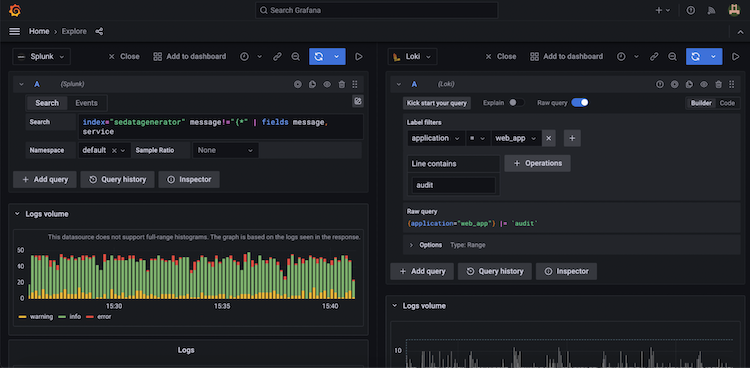Start live tailing in Loki pane

click(x=736, y=56)
